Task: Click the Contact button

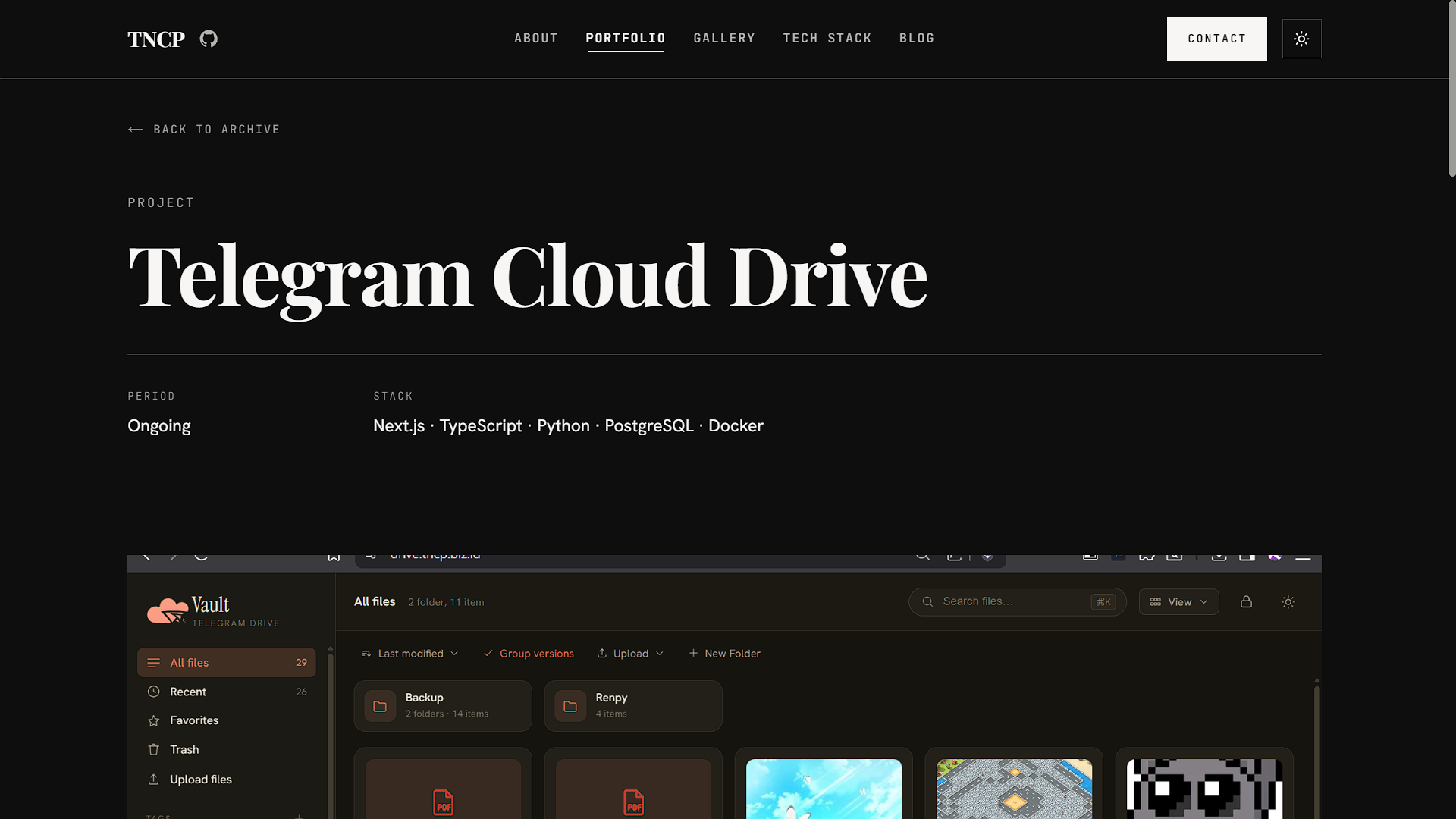Action: click(x=1216, y=39)
